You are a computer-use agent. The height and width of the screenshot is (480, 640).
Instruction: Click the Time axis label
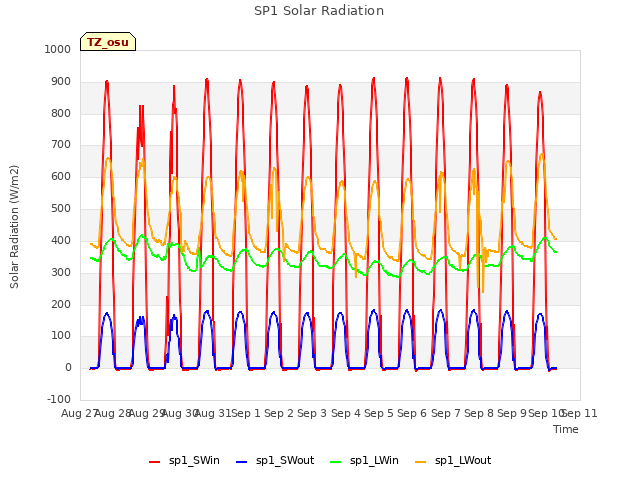(566, 429)
